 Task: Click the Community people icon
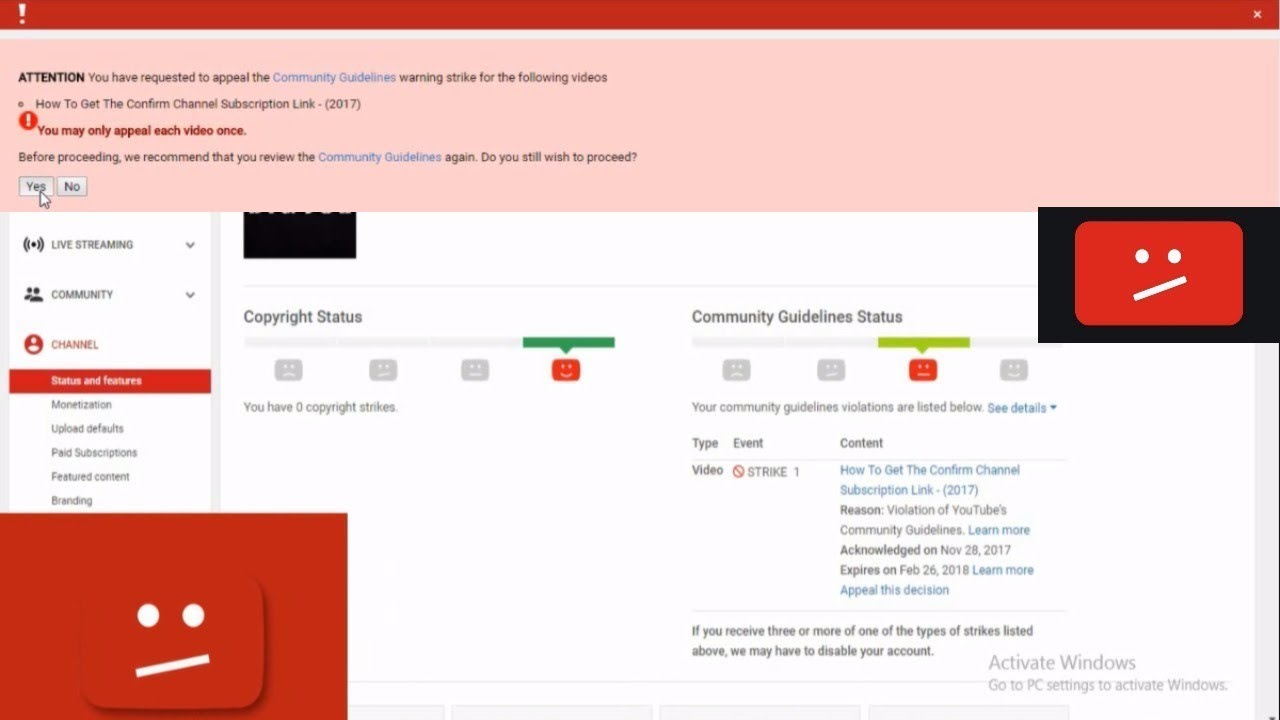click(x=34, y=295)
